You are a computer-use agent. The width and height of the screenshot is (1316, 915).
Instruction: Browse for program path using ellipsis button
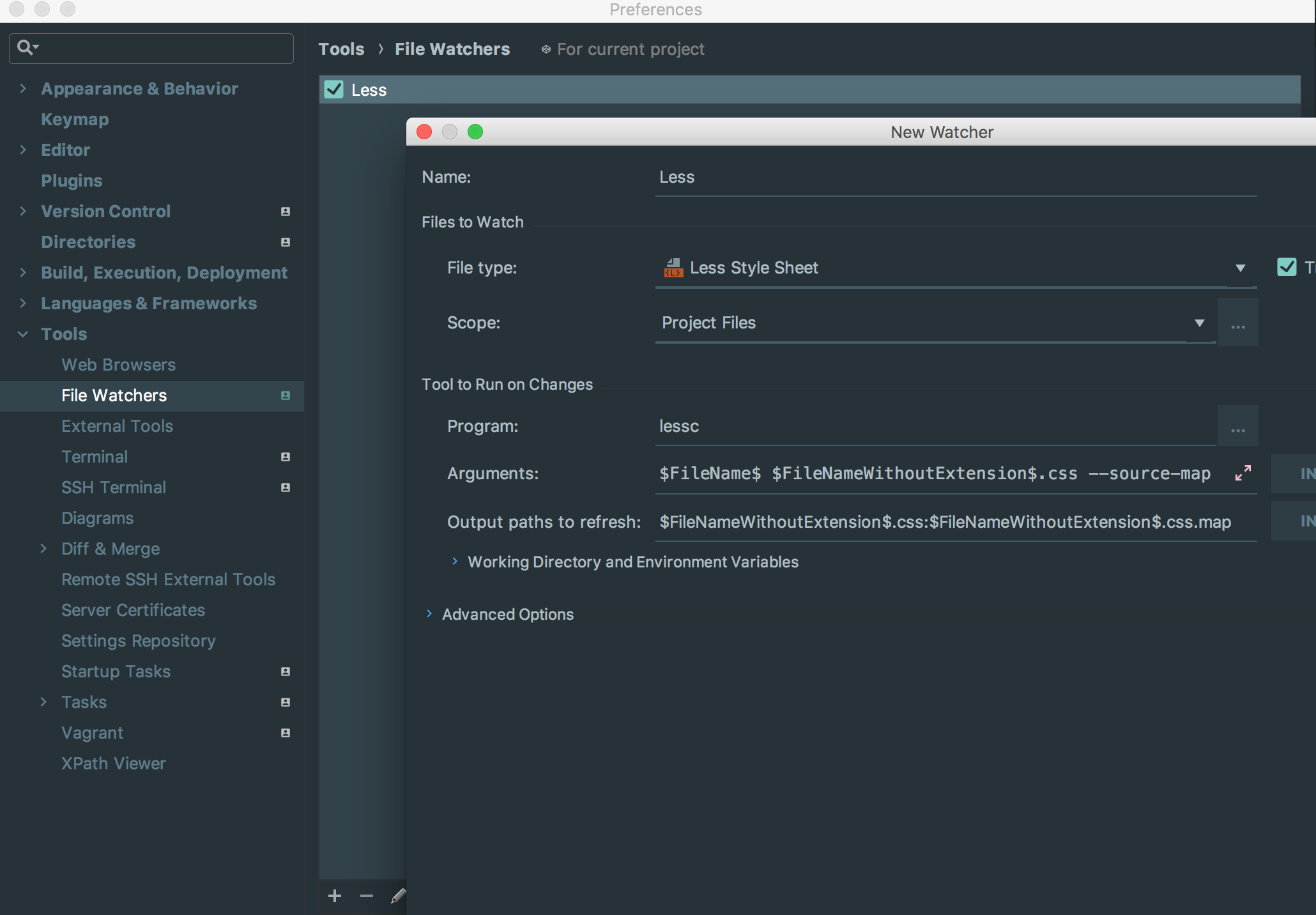(x=1238, y=426)
